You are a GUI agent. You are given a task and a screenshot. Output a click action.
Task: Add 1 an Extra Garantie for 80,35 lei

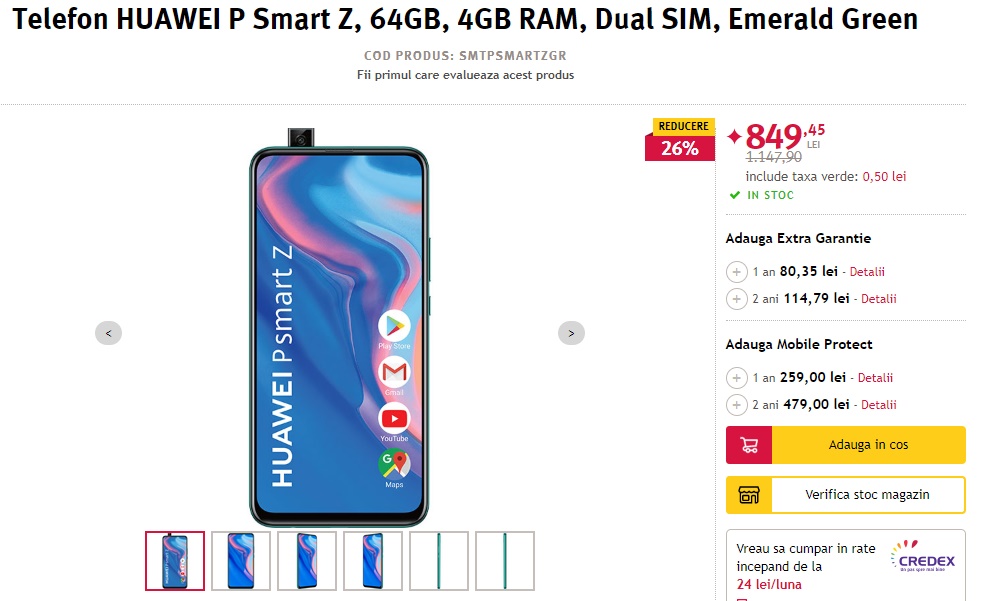(x=736, y=272)
